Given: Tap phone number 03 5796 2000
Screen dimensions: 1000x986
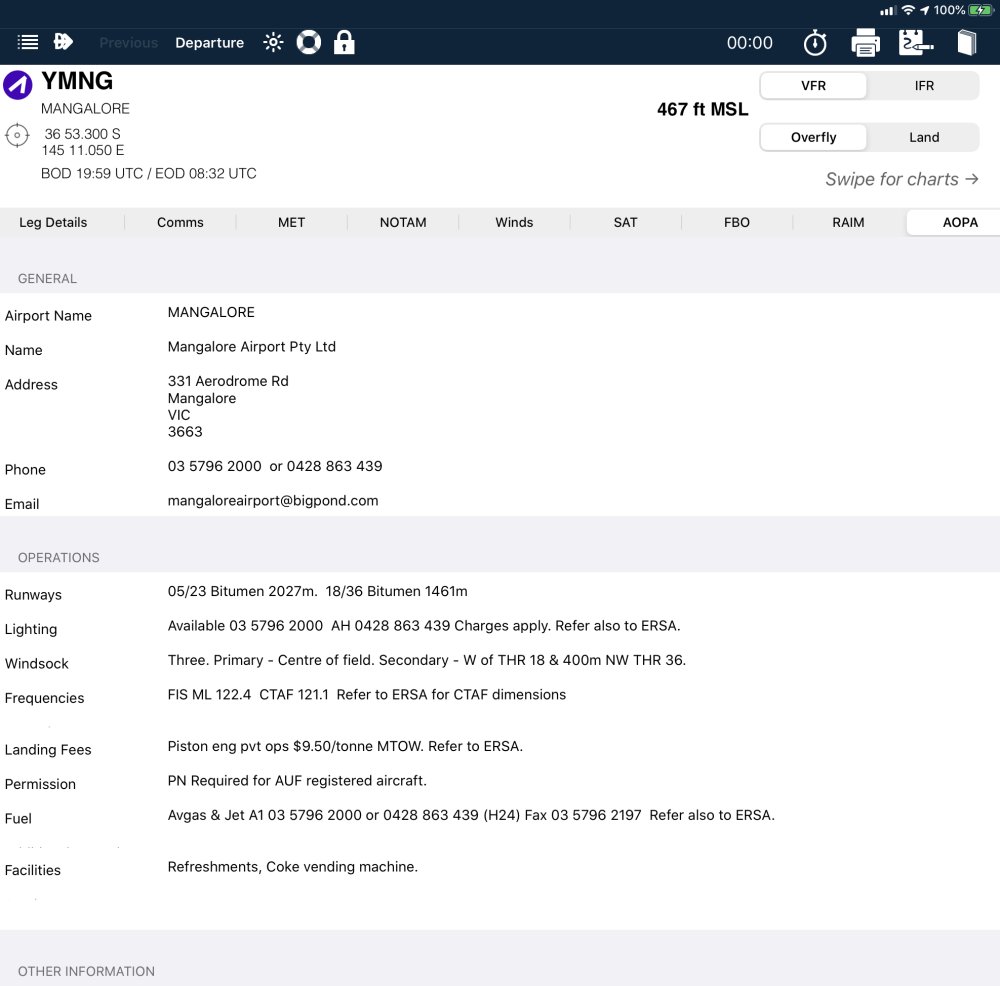Looking at the screenshot, I should coord(214,466).
